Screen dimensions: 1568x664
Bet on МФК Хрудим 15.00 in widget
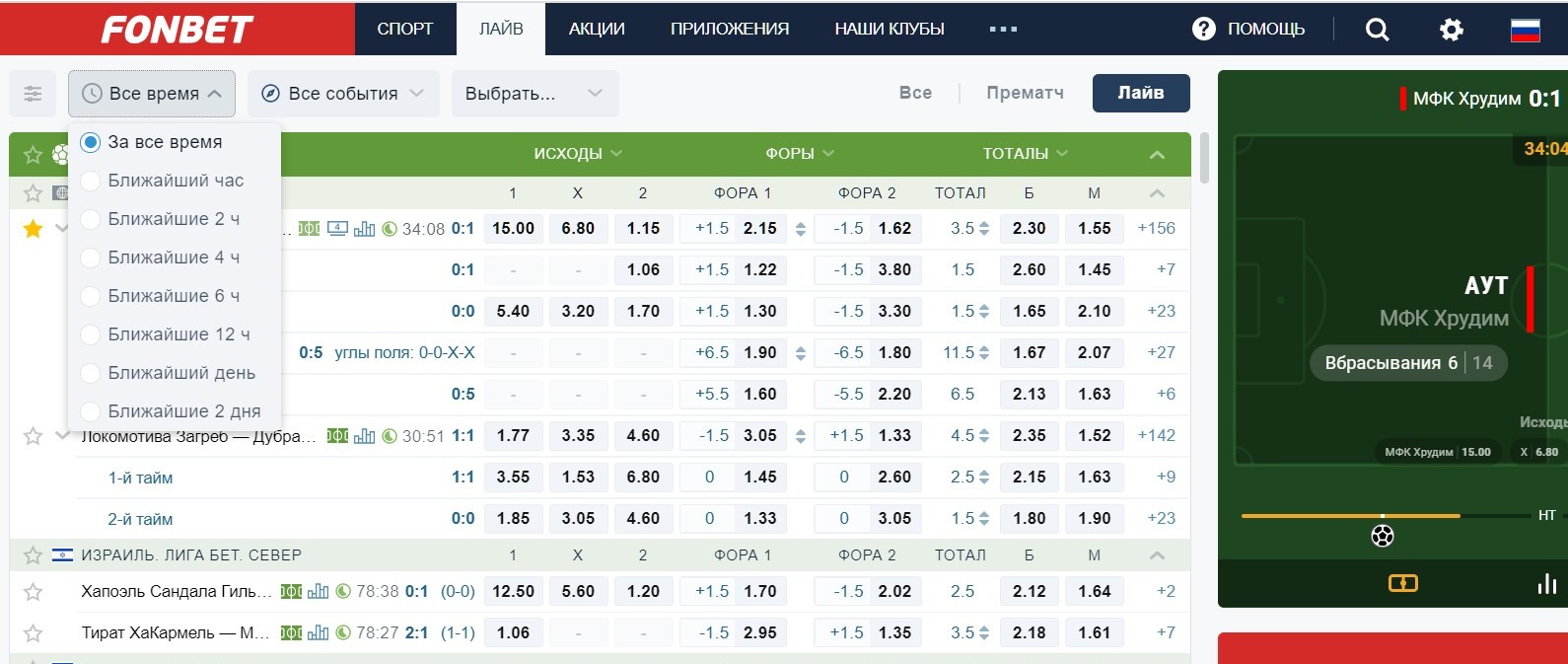(x=1438, y=452)
